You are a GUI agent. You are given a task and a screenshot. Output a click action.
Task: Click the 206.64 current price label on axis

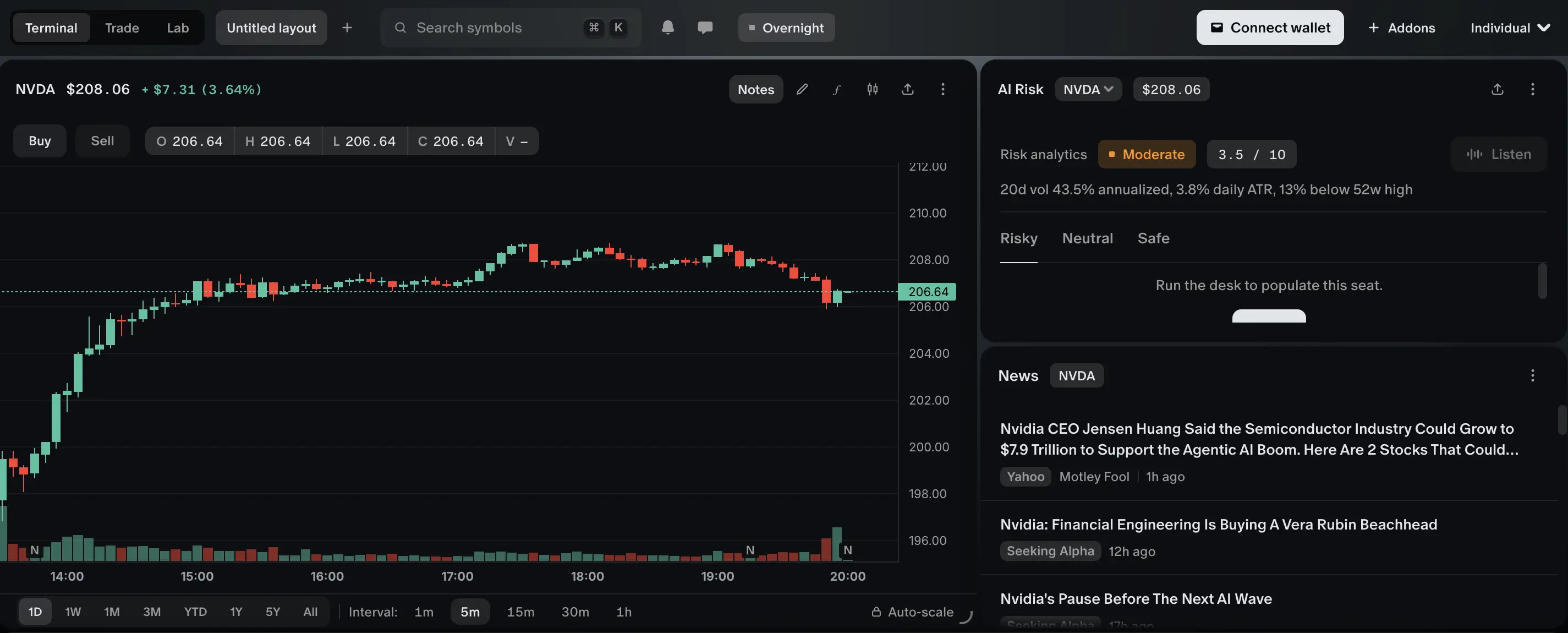click(x=927, y=292)
